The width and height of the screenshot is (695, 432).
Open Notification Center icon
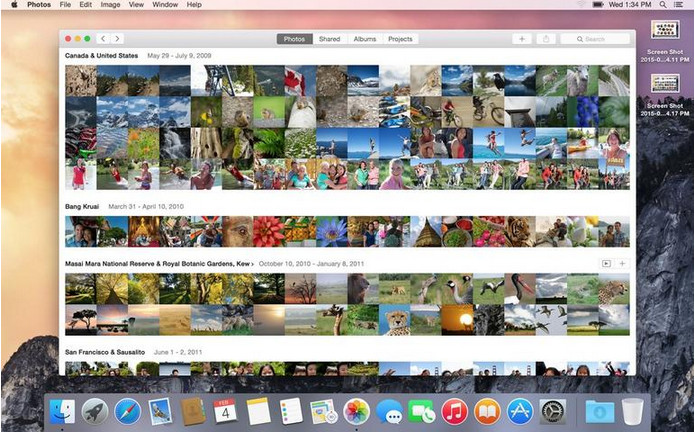click(679, 4)
